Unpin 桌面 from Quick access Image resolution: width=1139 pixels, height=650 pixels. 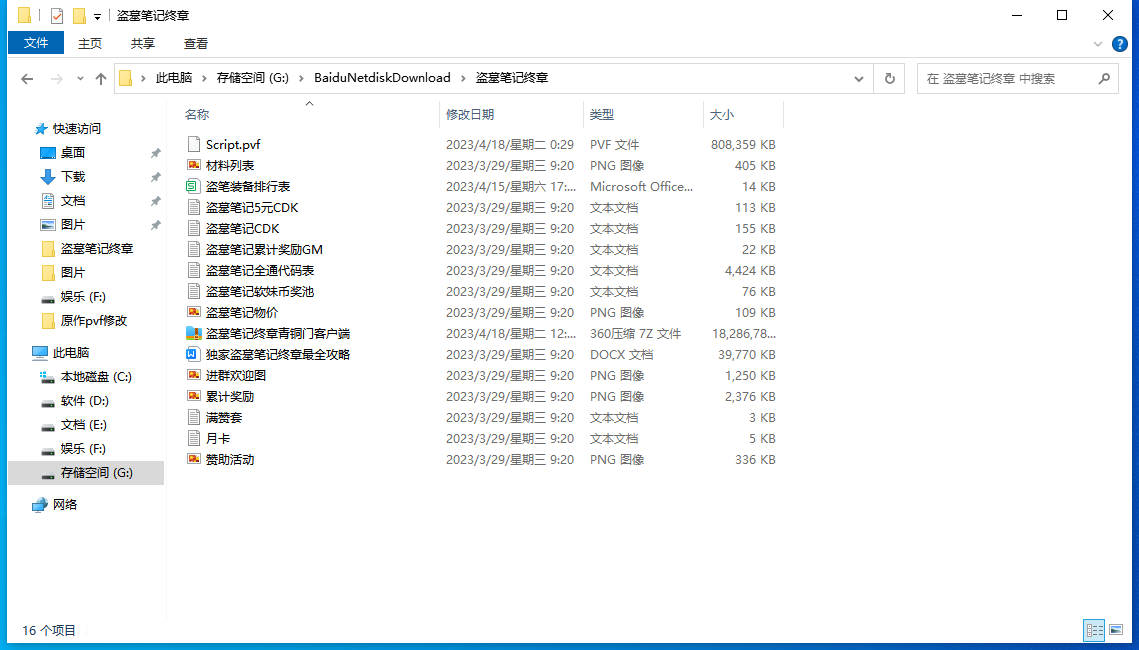(155, 153)
